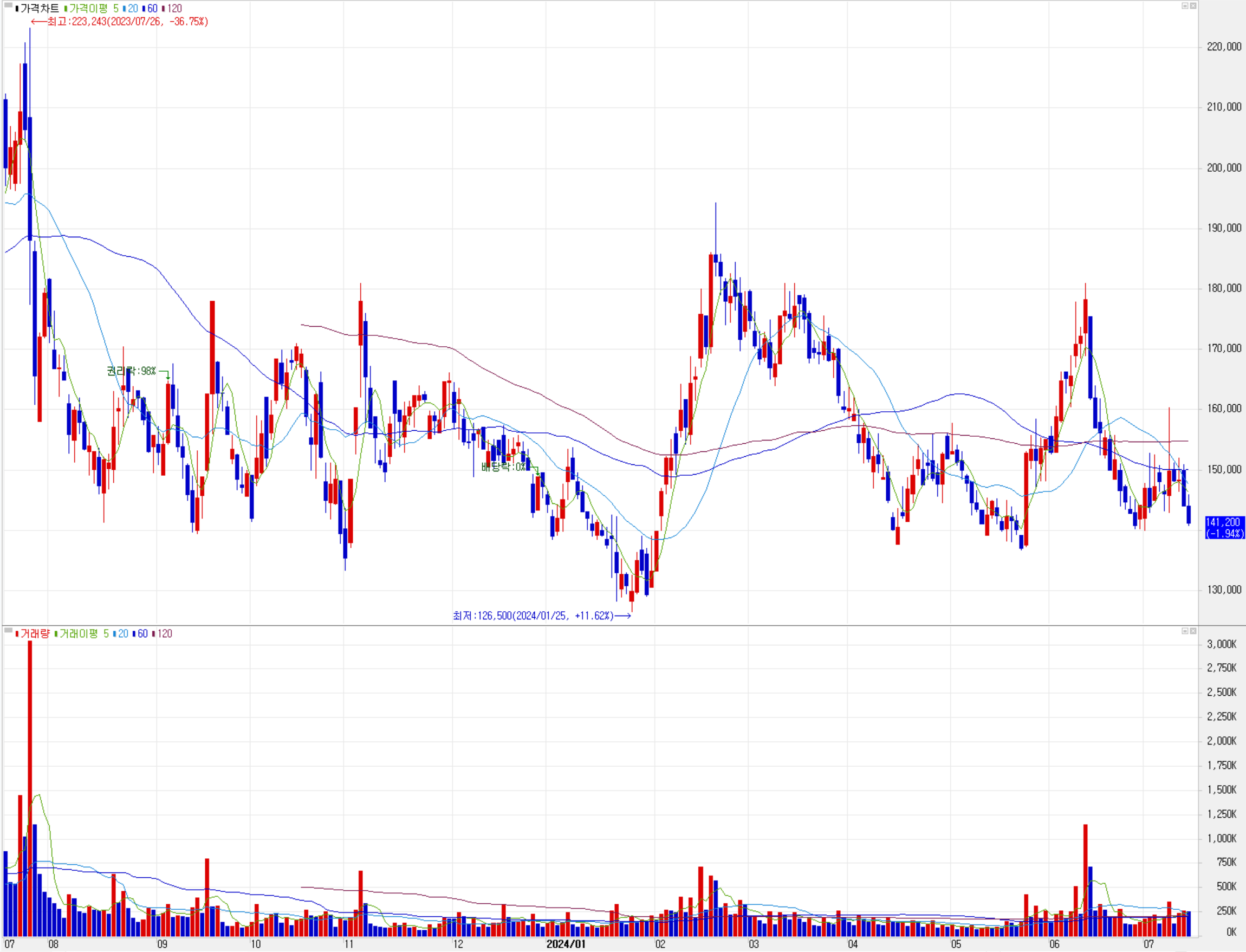
Task: Select the 가격차트 legend label
Action: click(40, 9)
